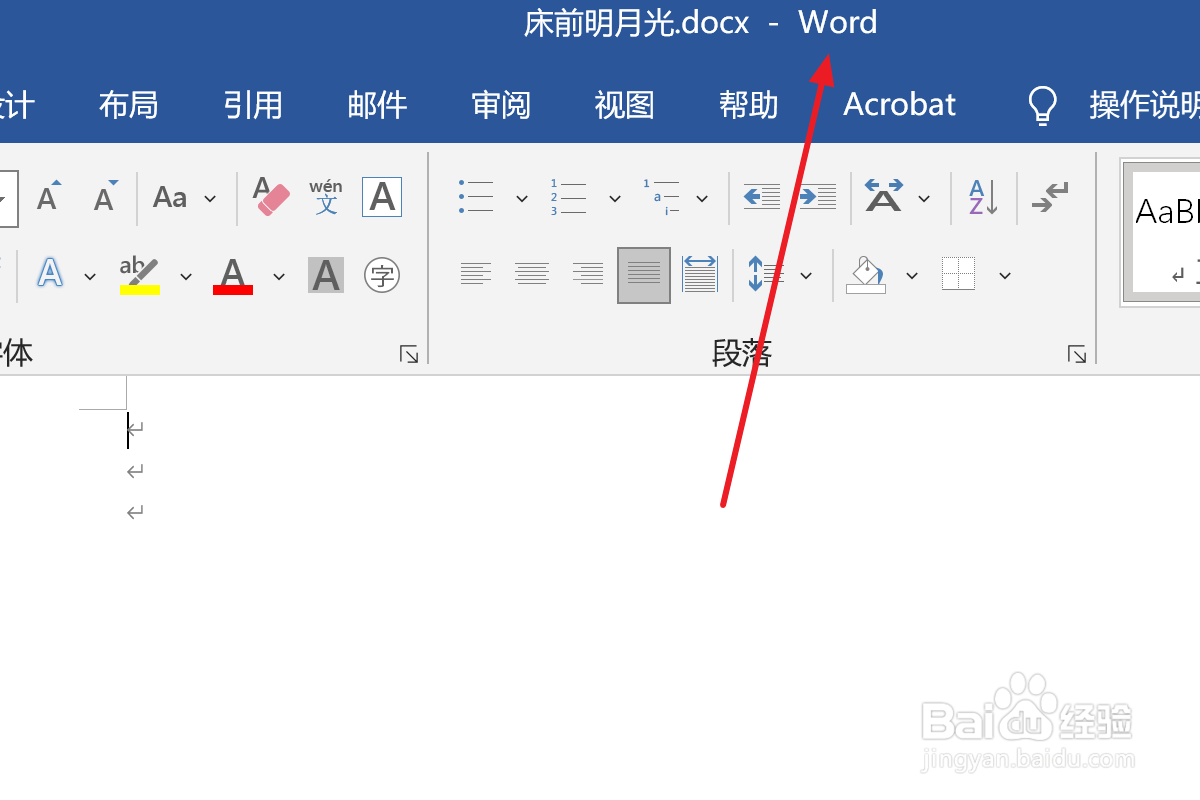Open the font color dropdown arrow

click(x=279, y=275)
